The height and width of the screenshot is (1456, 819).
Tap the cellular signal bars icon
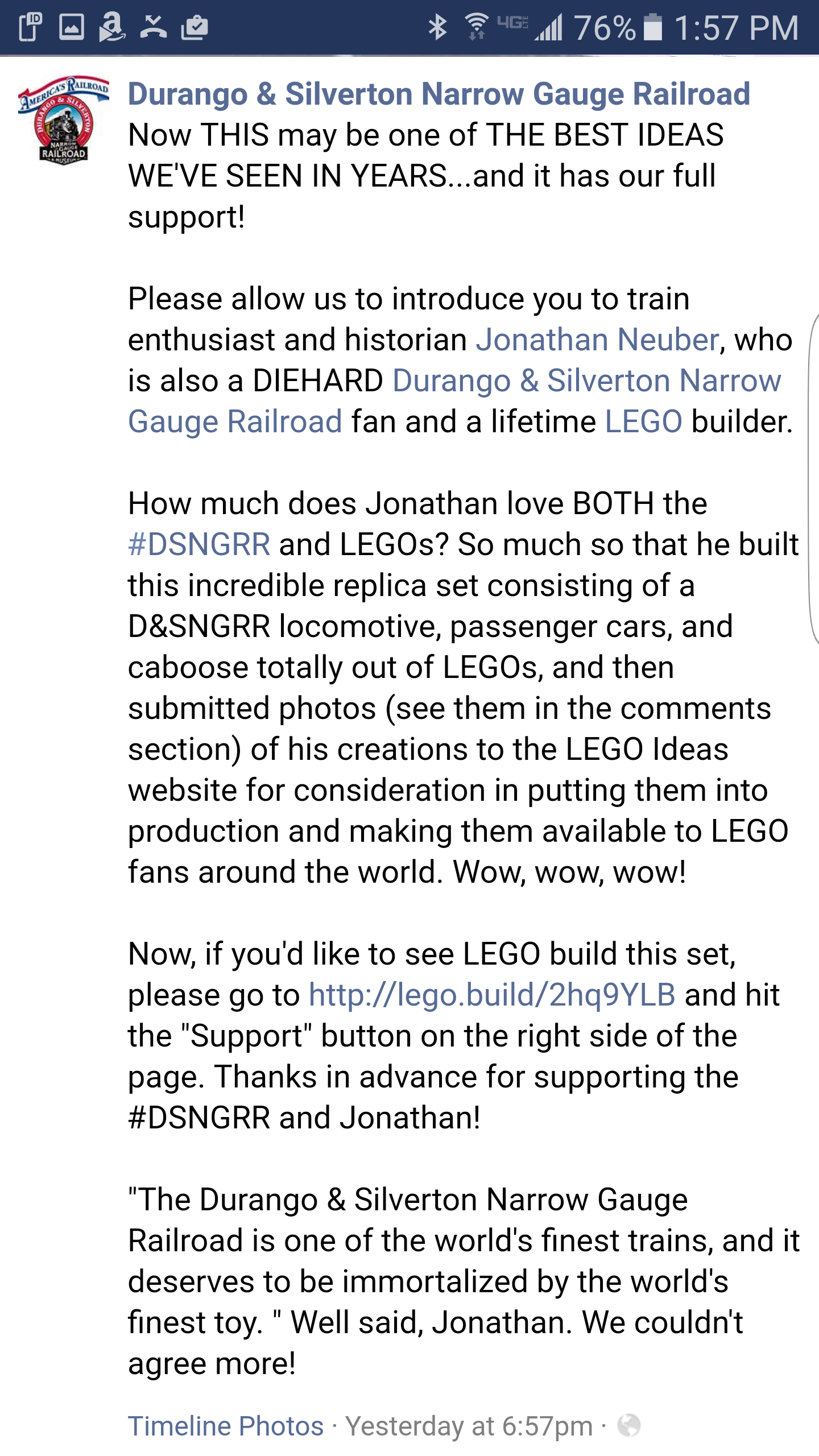pos(548,27)
